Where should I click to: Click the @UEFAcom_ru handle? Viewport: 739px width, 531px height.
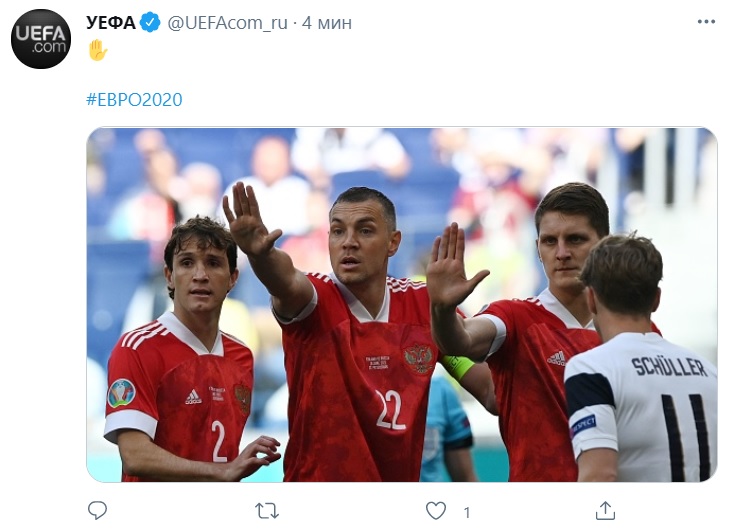click(227, 23)
